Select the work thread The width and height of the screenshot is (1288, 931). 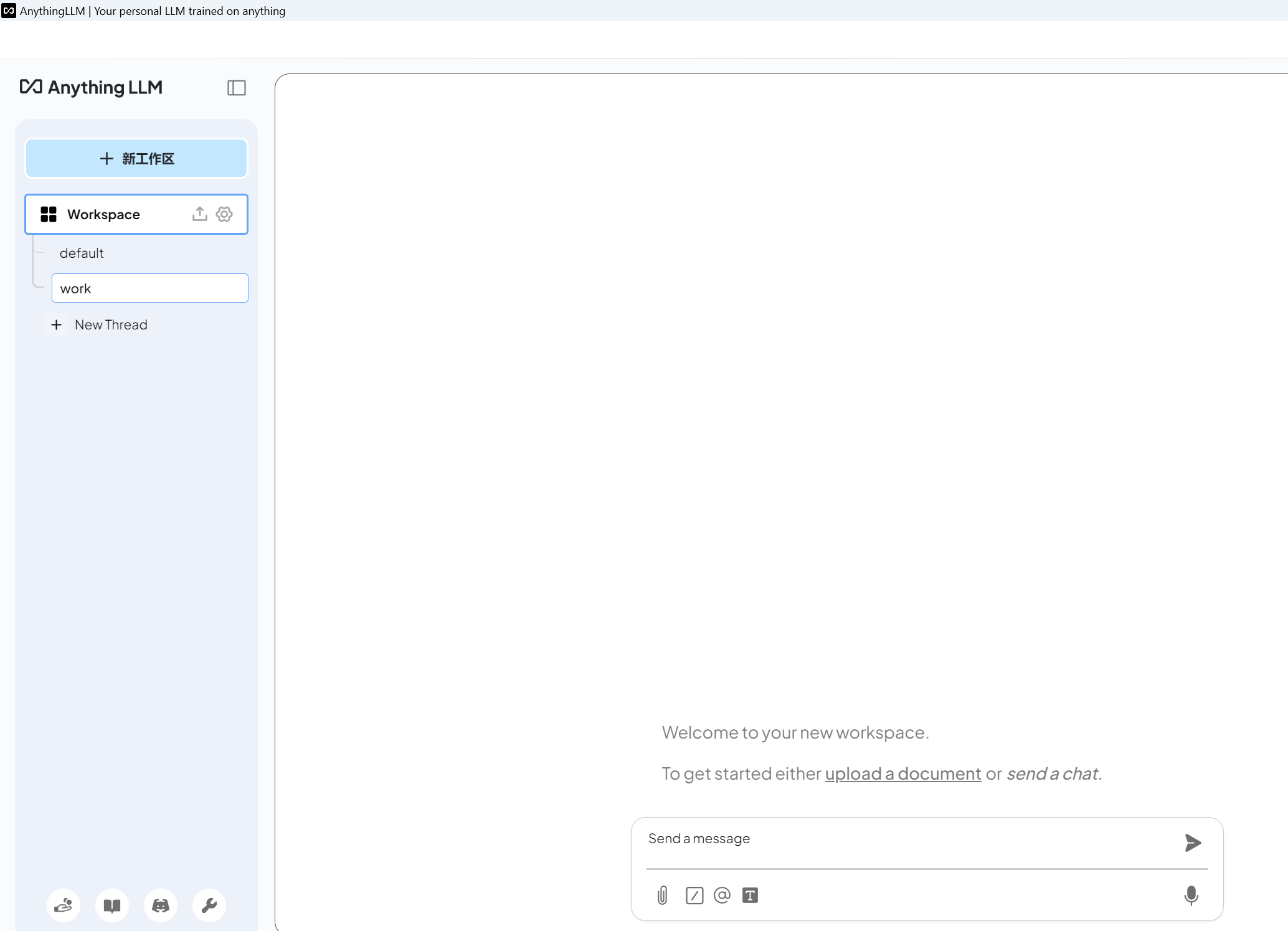[x=150, y=288]
